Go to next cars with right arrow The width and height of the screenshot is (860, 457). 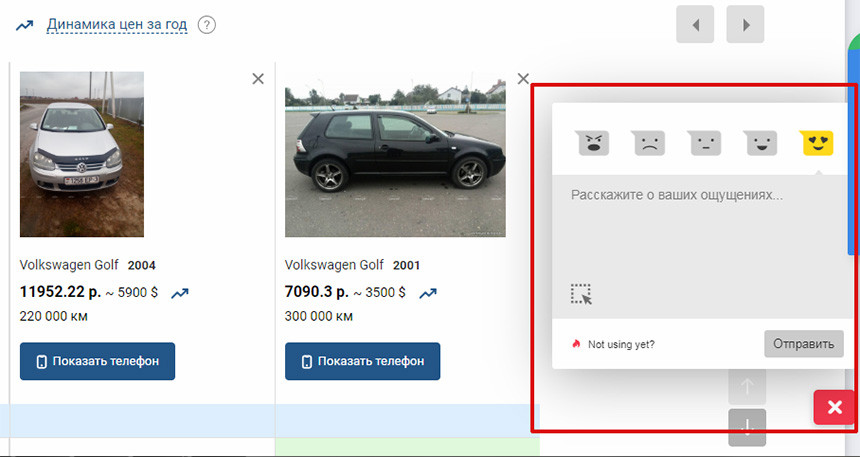coord(745,25)
